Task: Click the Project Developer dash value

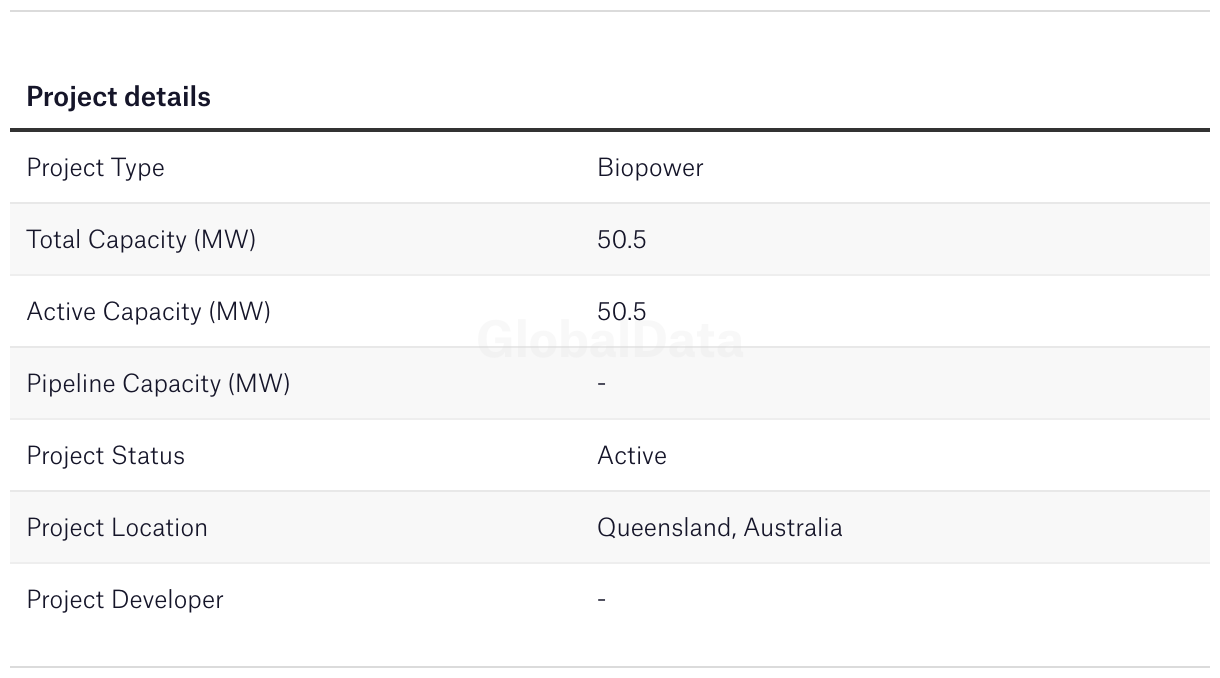Action: (x=602, y=600)
